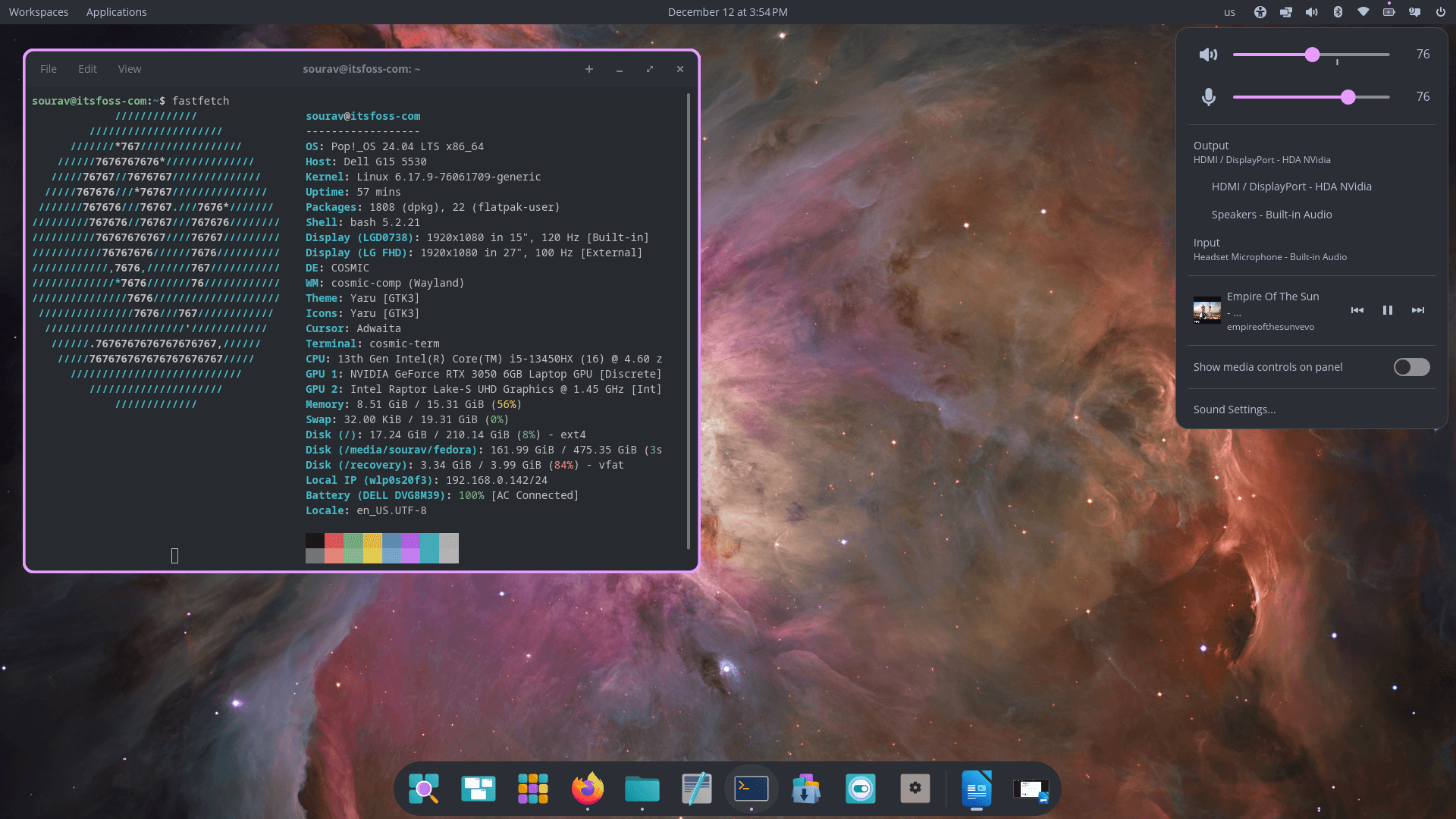The height and width of the screenshot is (819, 1456).
Task: Enable Show media controls on panel
Action: tap(1410, 367)
